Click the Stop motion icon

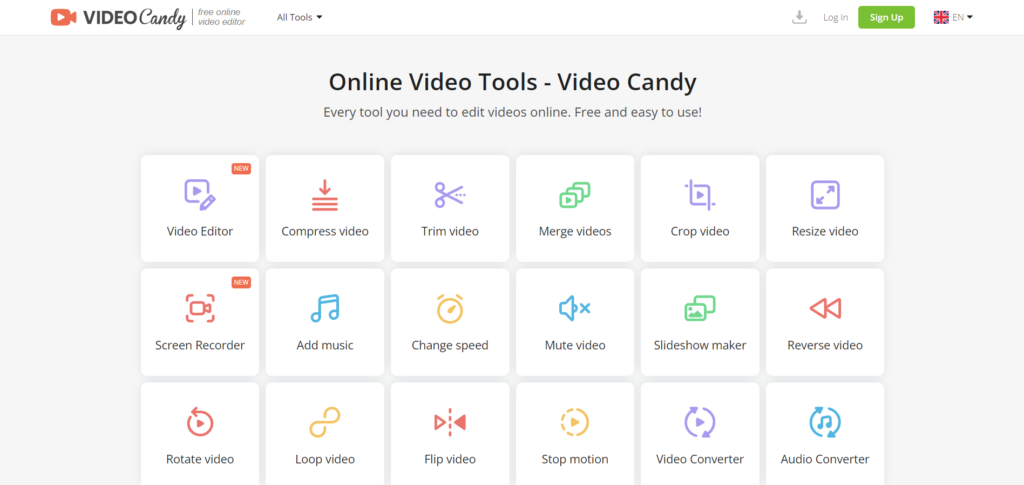pos(575,422)
